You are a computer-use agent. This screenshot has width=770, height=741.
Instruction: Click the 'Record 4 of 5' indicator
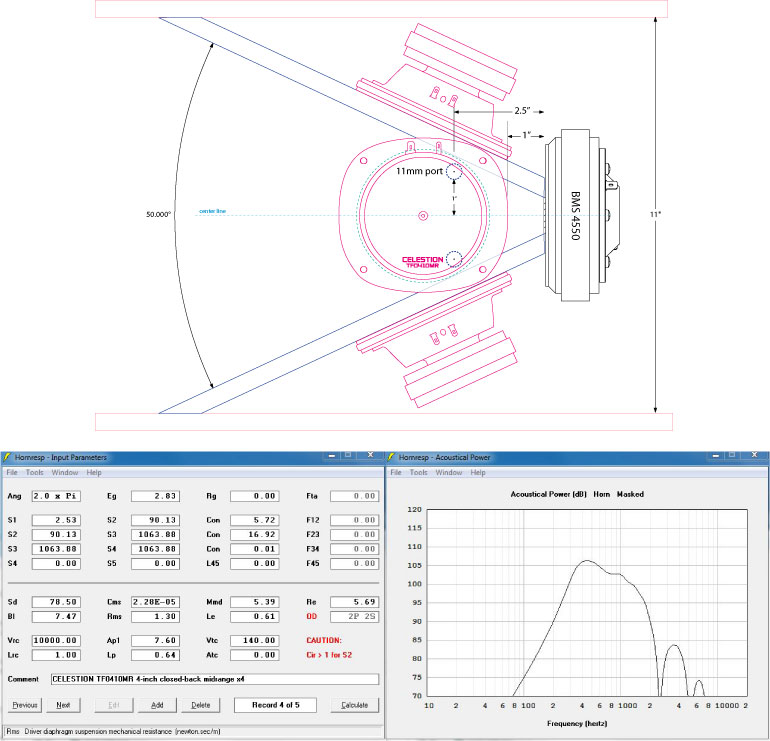pyautogui.click(x=275, y=705)
